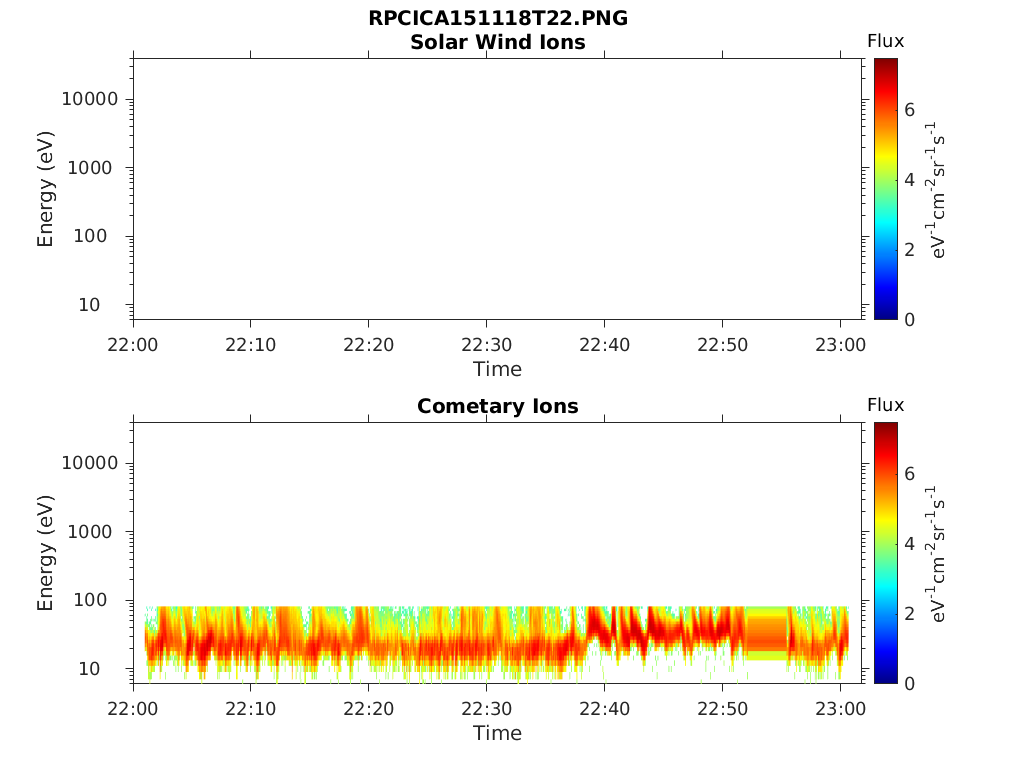Click the 23:00 tick label on top plot

[x=840, y=345]
